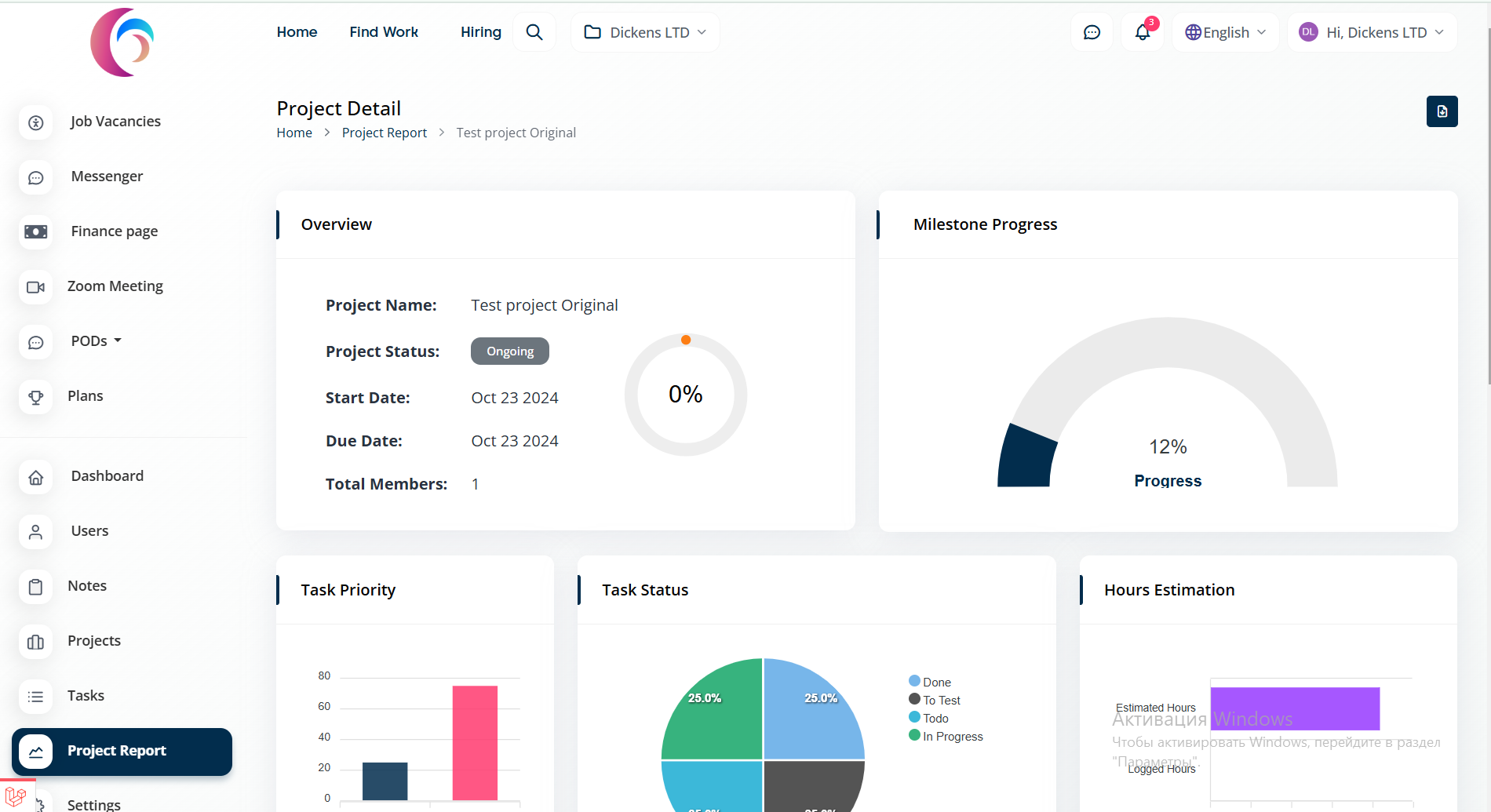
Task: Open the chat messages icon in header
Action: tap(1092, 32)
